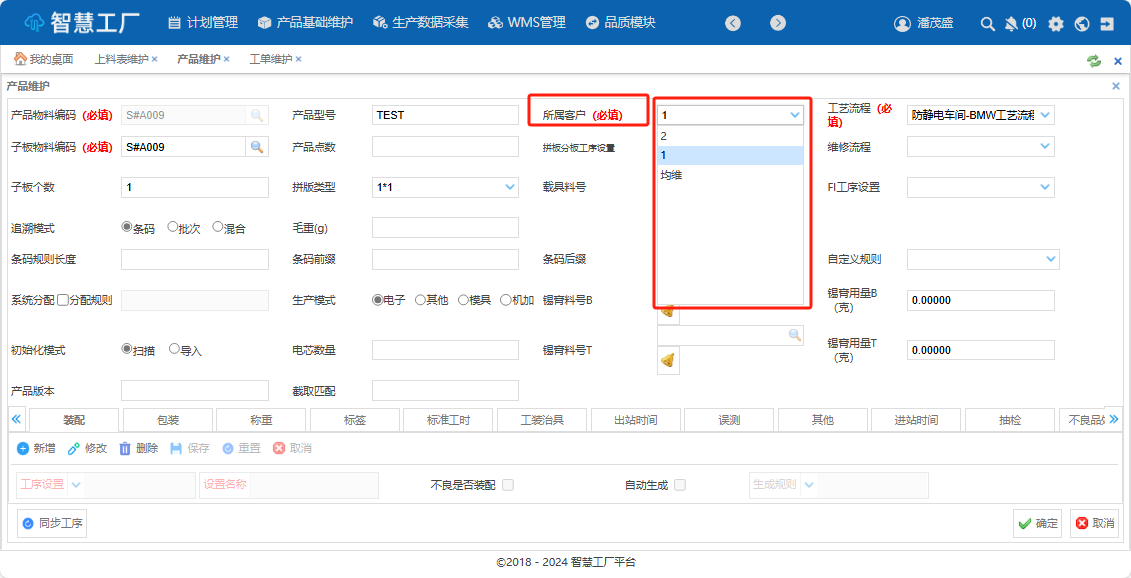The image size is (1131, 578).
Task: Choose 均维 from the customer dropdown list
Action: click(672, 175)
